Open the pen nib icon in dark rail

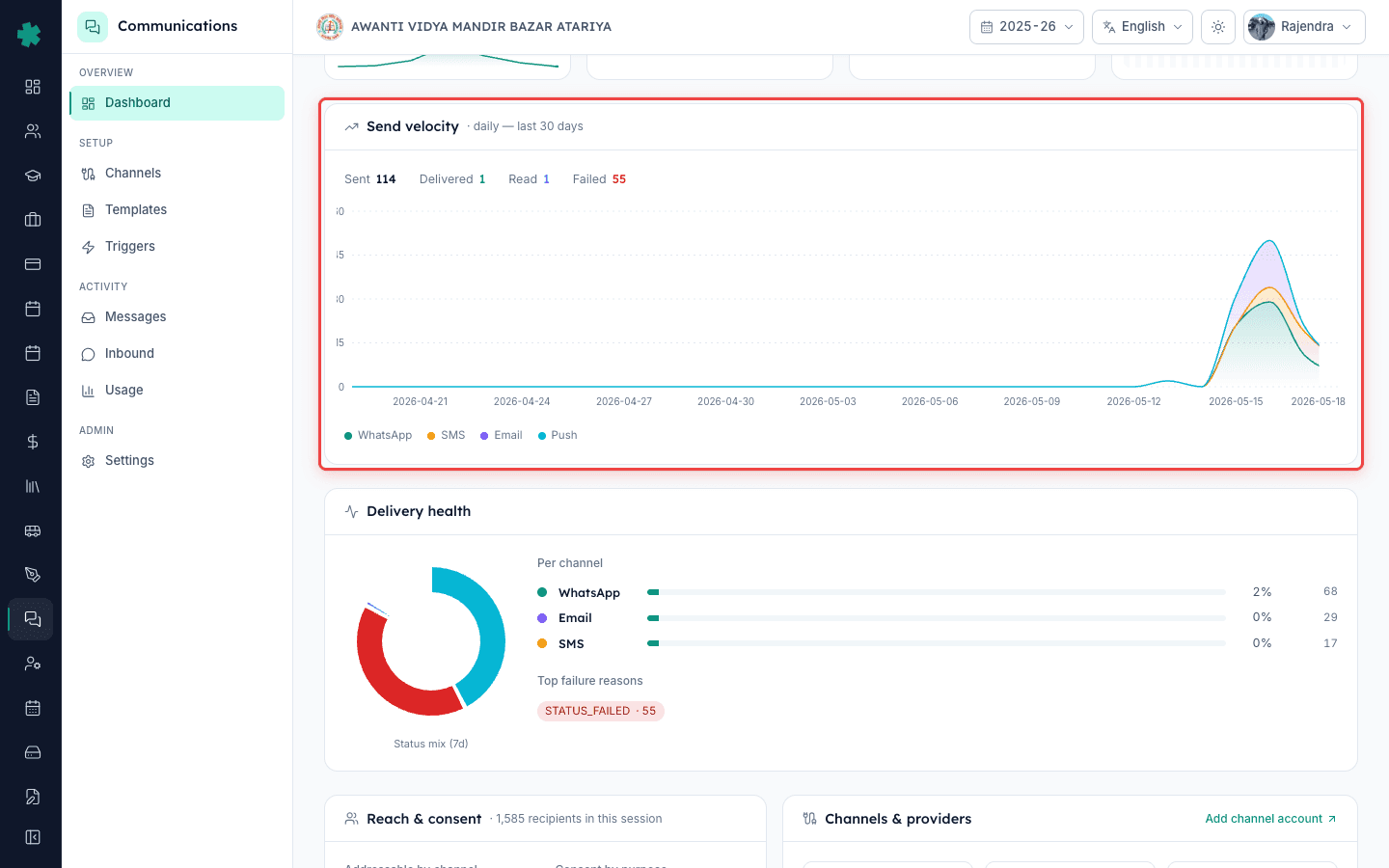33,575
